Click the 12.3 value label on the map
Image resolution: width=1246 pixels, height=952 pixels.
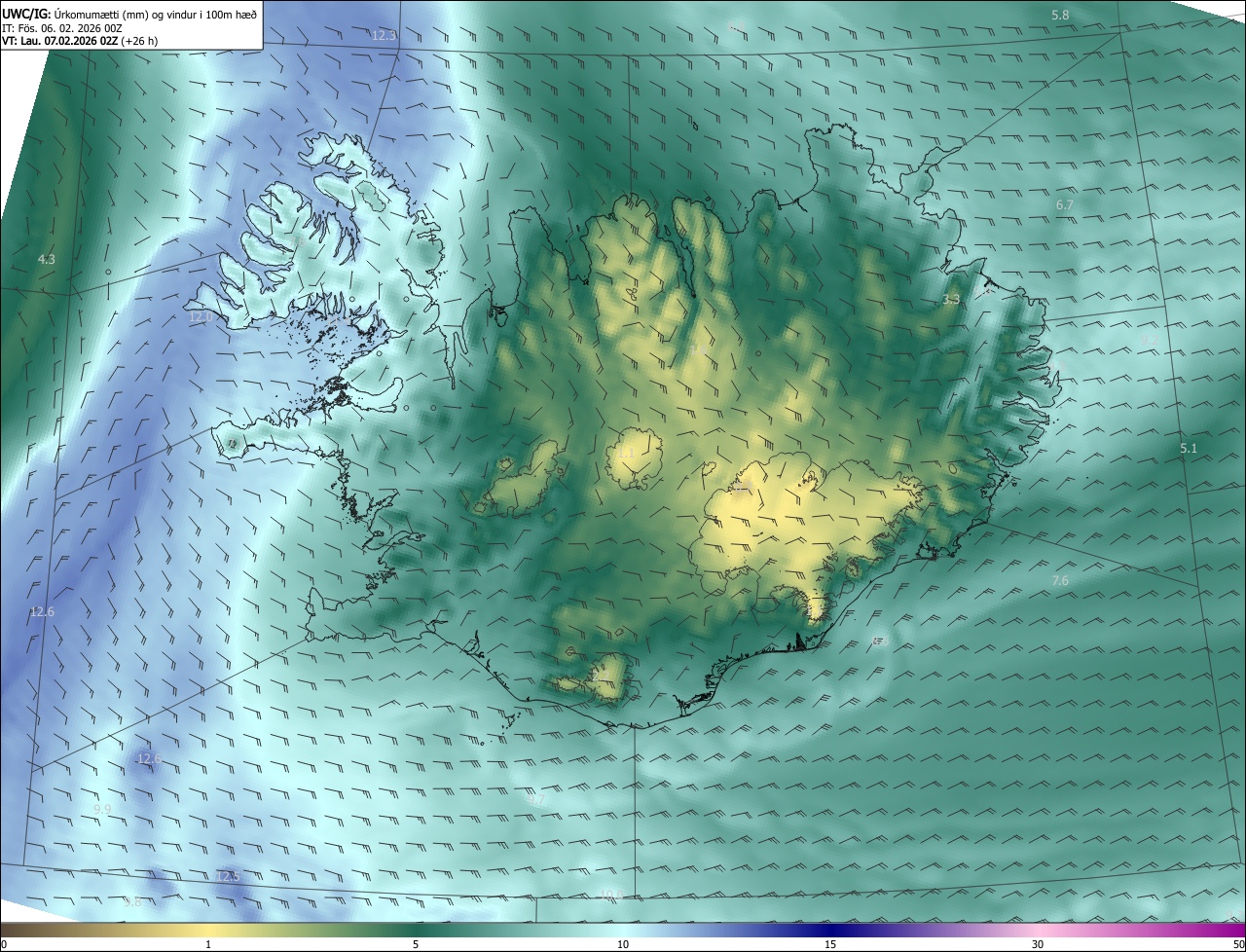coord(385,35)
